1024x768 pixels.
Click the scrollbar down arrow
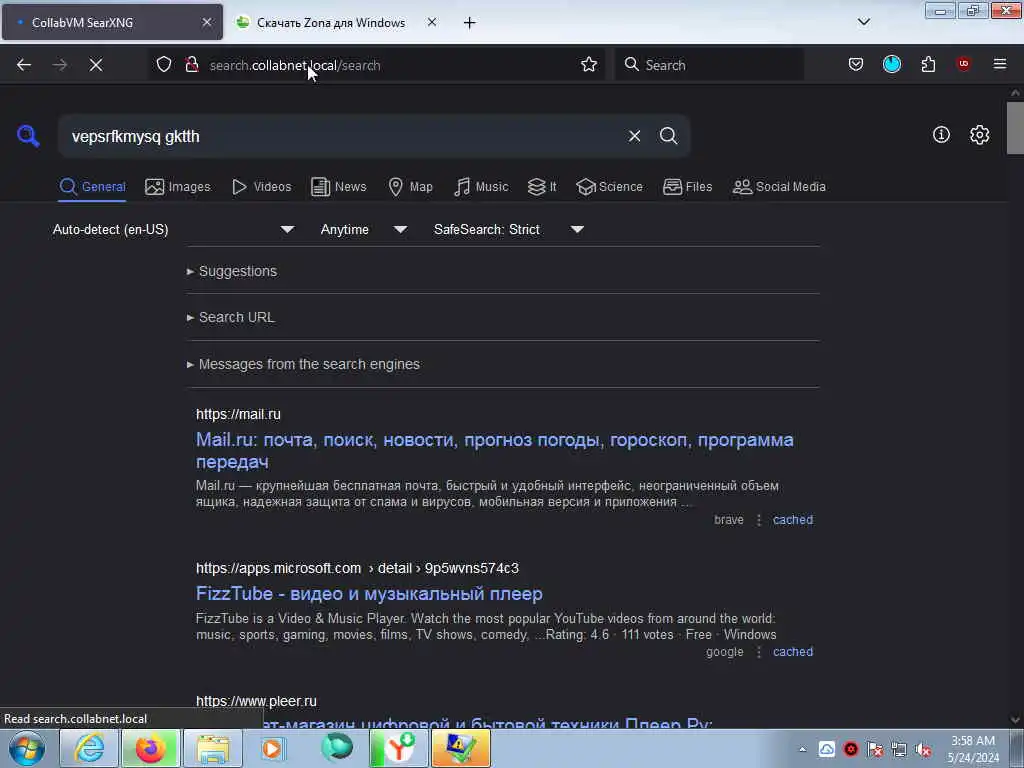click(x=1015, y=720)
